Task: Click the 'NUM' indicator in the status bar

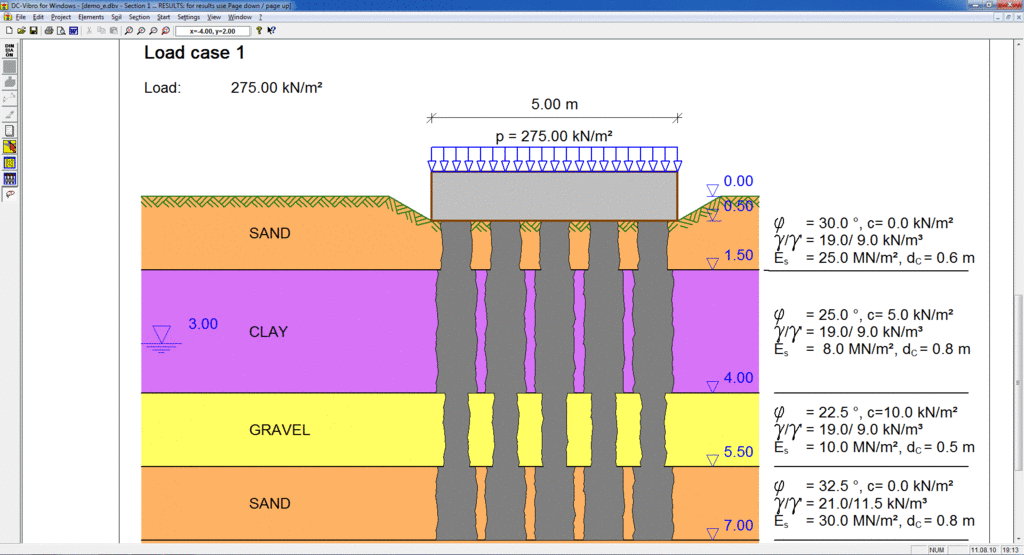Action: pos(937,550)
